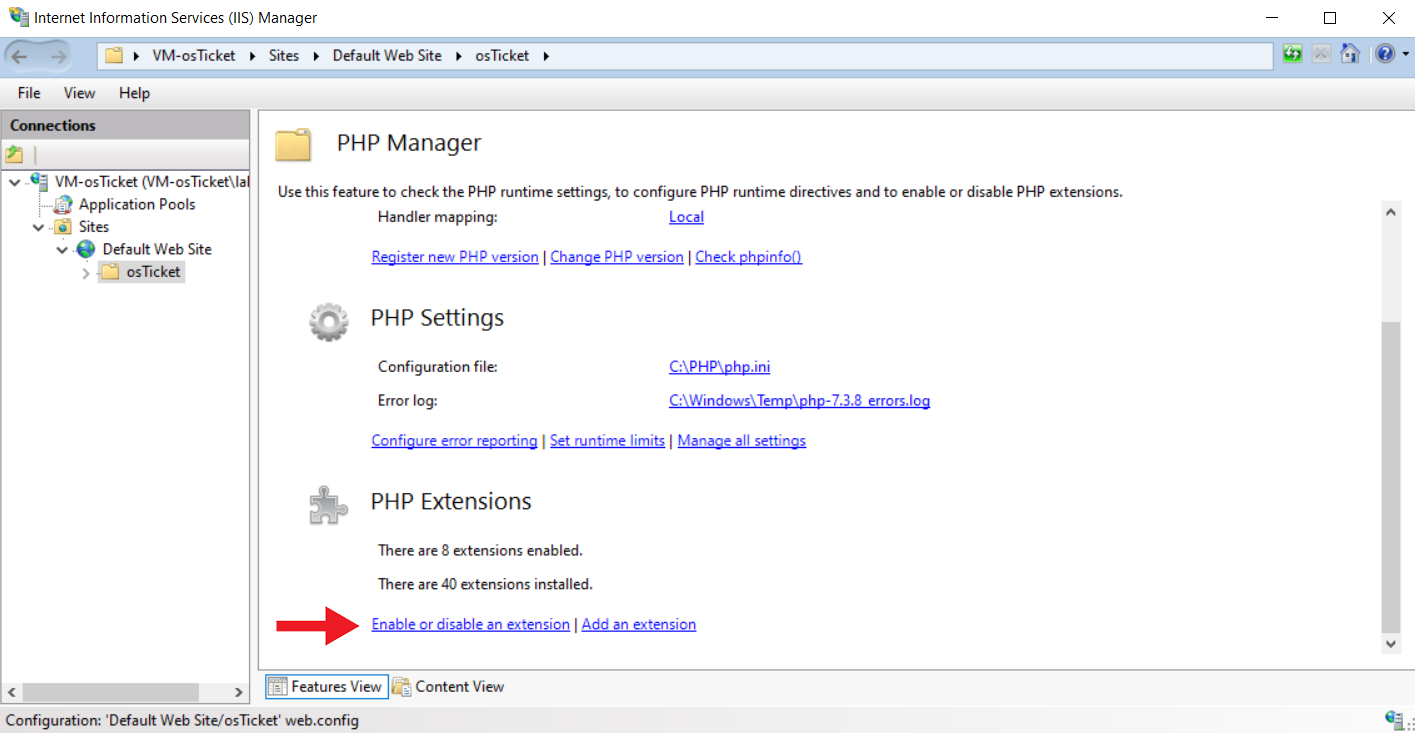The image size is (1415, 733).
Task: Click the Forward navigation arrow
Action: (x=58, y=56)
